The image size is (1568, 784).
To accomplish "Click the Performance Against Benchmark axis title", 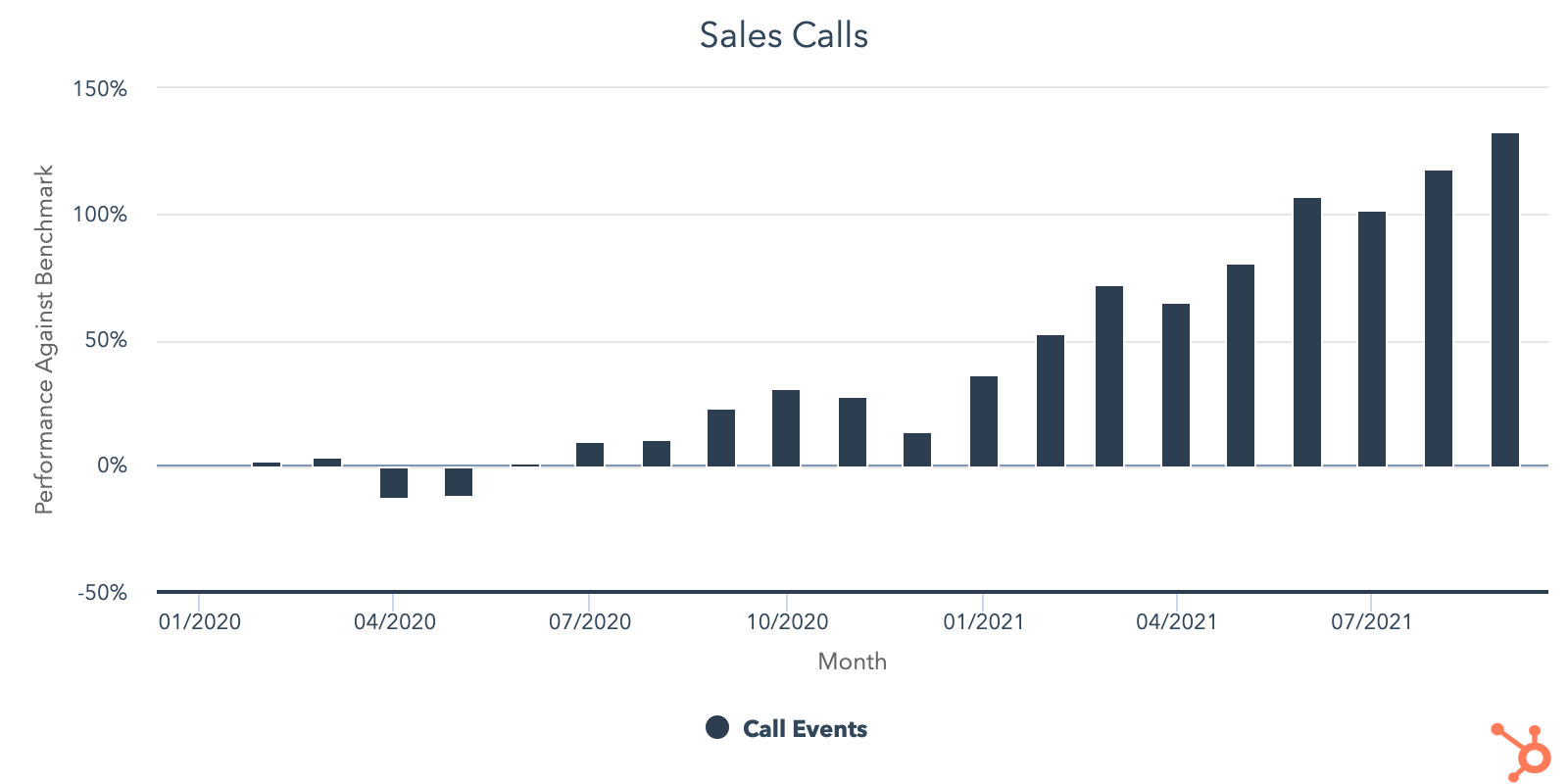I will [44, 339].
